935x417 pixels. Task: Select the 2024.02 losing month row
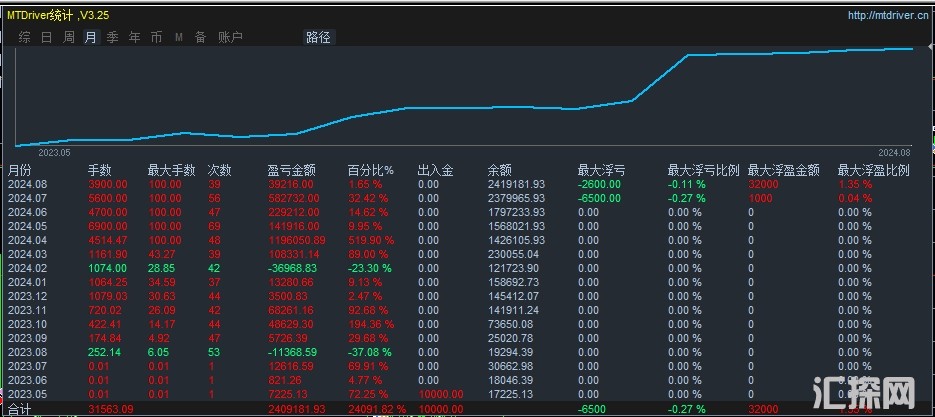pyautogui.click(x=26, y=269)
